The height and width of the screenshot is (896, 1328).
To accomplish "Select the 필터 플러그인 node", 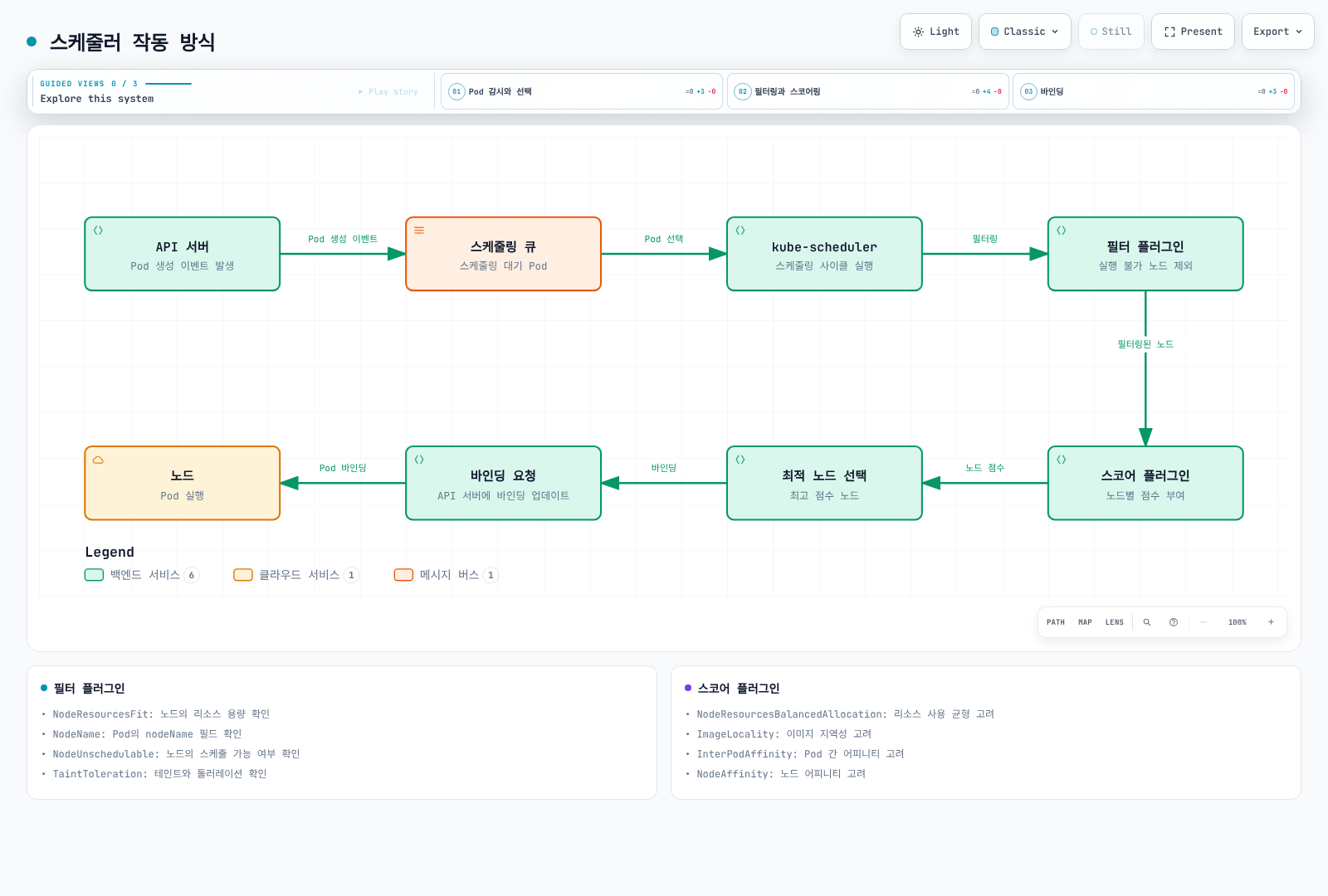I will (1145, 254).
